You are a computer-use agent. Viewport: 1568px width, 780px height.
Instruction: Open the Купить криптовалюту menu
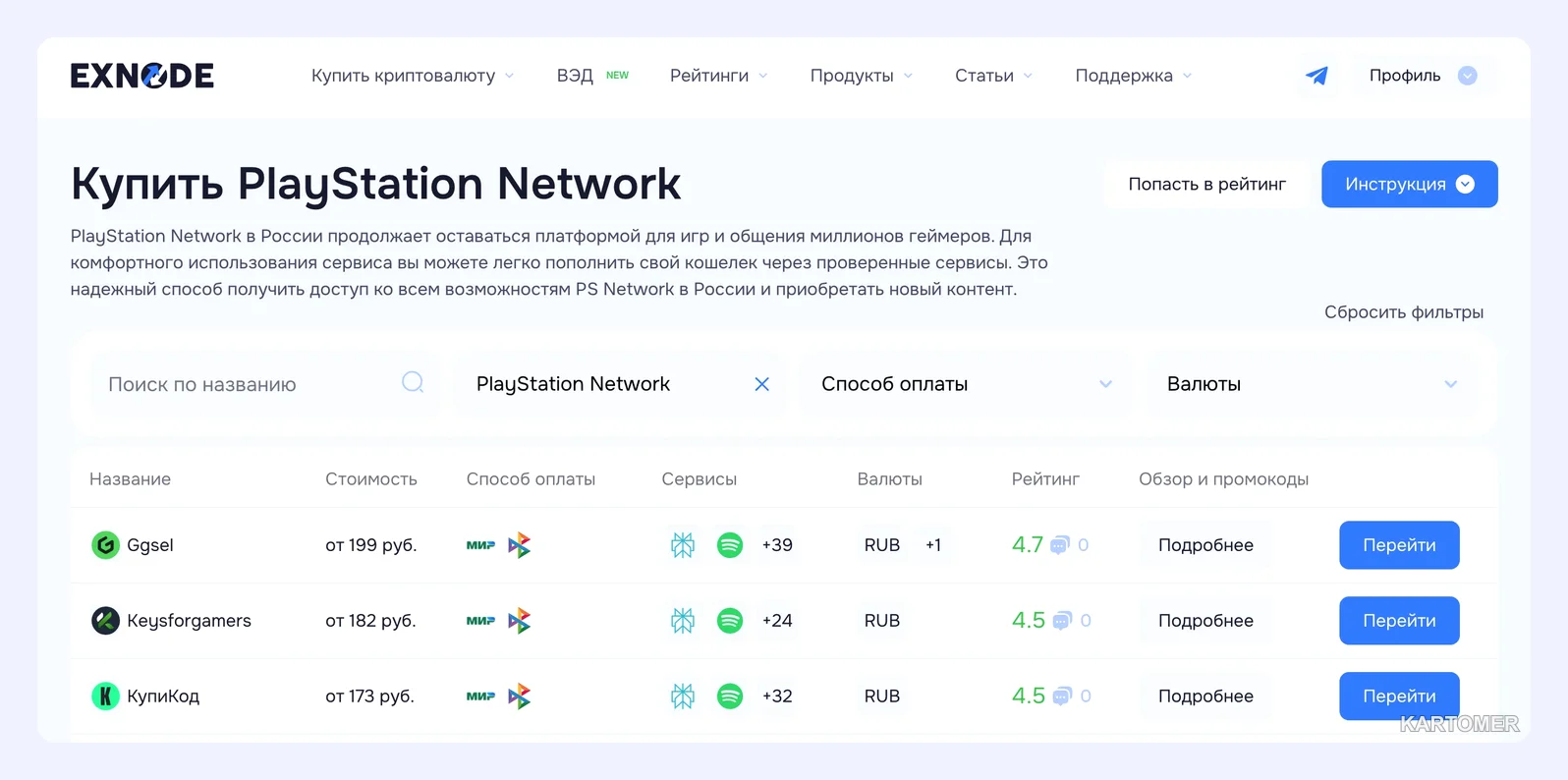tap(413, 76)
